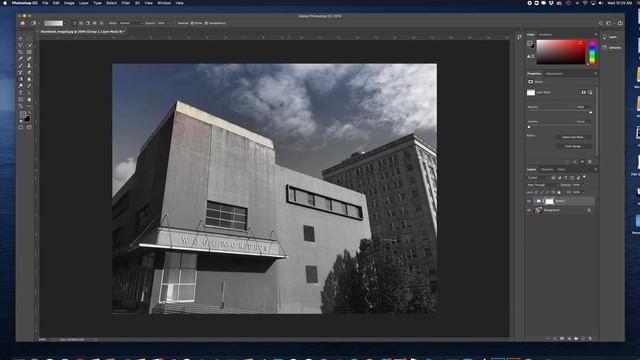Viewport: 640px width, 360px height.
Task: Open the layer Kind filter dropdown
Action: tap(538, 178)
